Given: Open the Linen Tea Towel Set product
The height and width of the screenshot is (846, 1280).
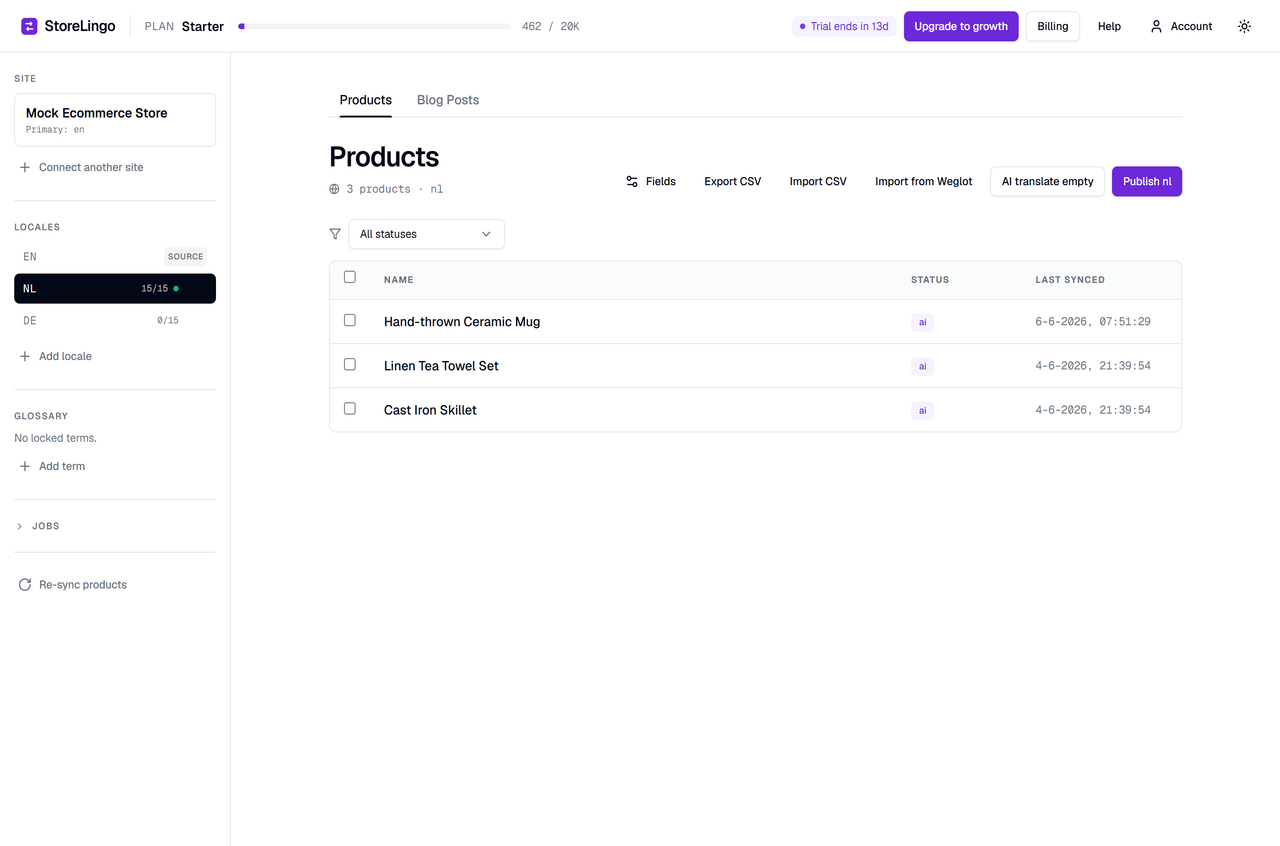Looking at the screenshot, I should 441,366.
